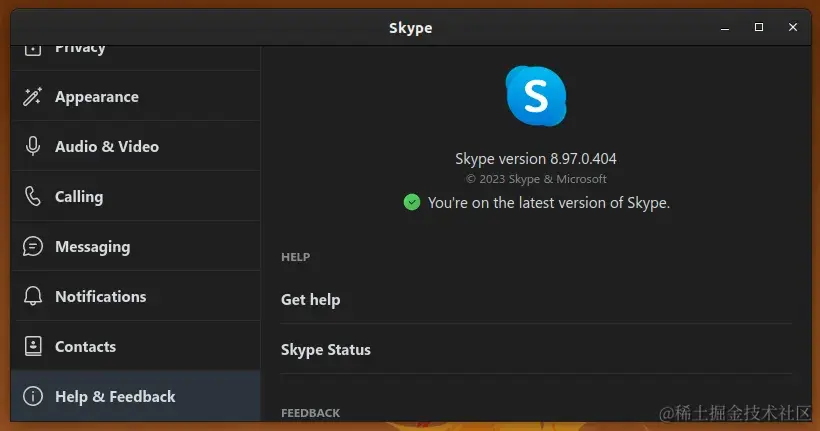Select the Calling settings label
The height and width of the screenshot is (431, 820).
click(x=79, y=197)
